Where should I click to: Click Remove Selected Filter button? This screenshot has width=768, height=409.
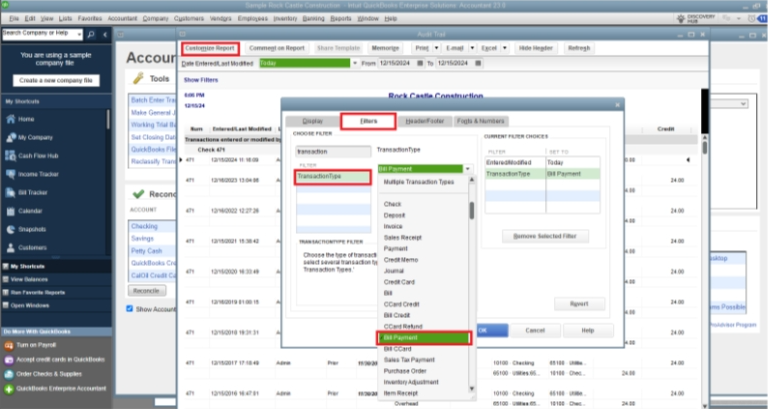coord(545,236)
